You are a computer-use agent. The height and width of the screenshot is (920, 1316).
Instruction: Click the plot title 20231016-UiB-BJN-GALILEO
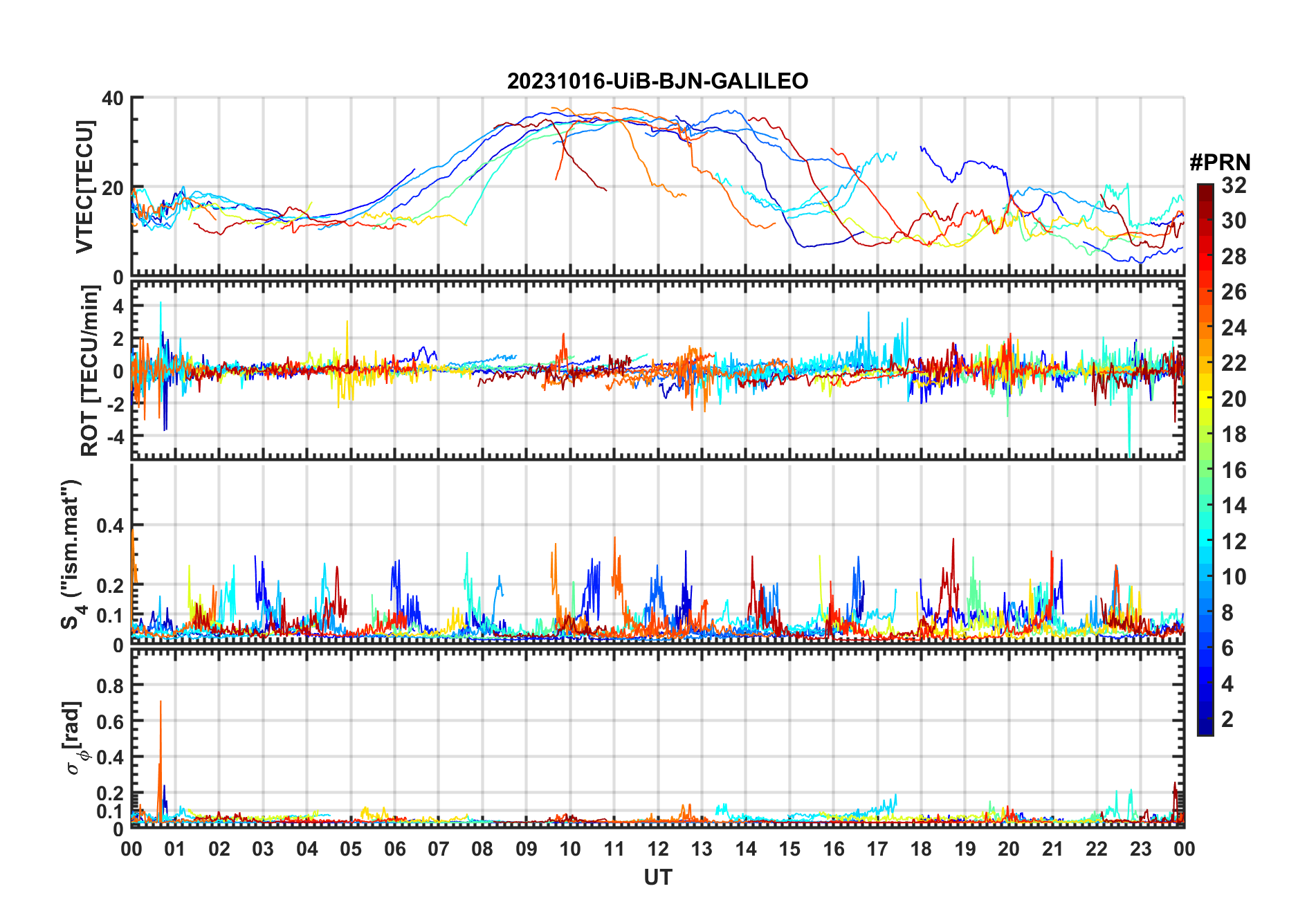[657, 81]
